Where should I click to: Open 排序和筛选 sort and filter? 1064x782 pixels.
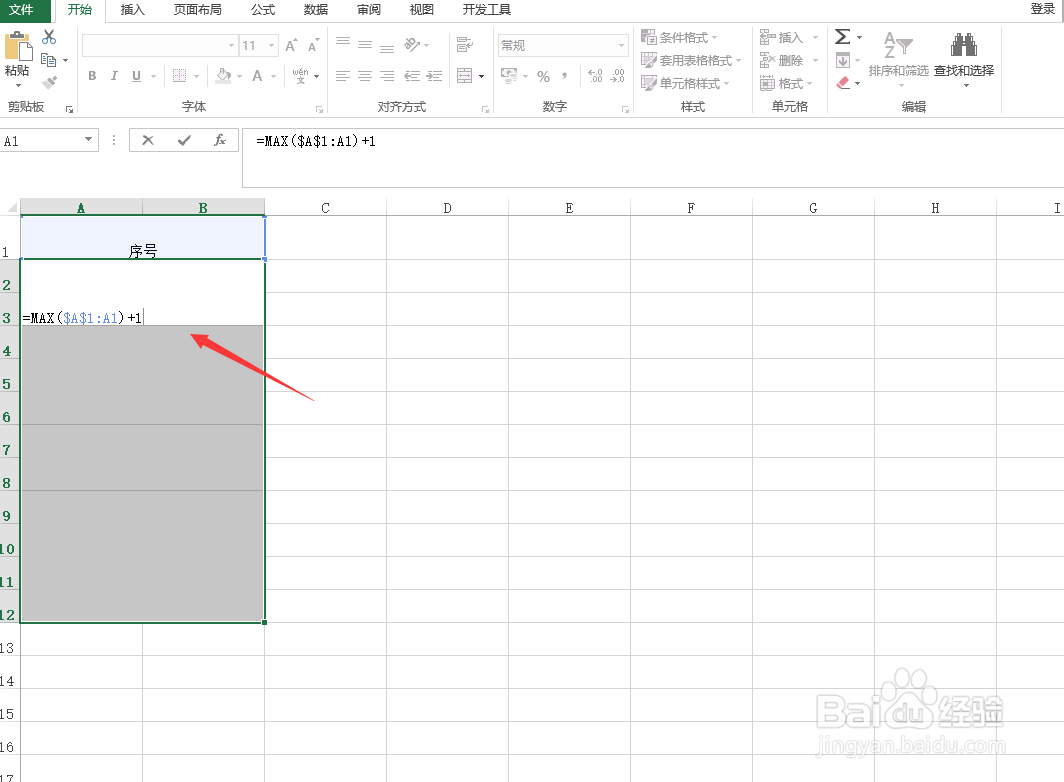[x=898, y=58]
